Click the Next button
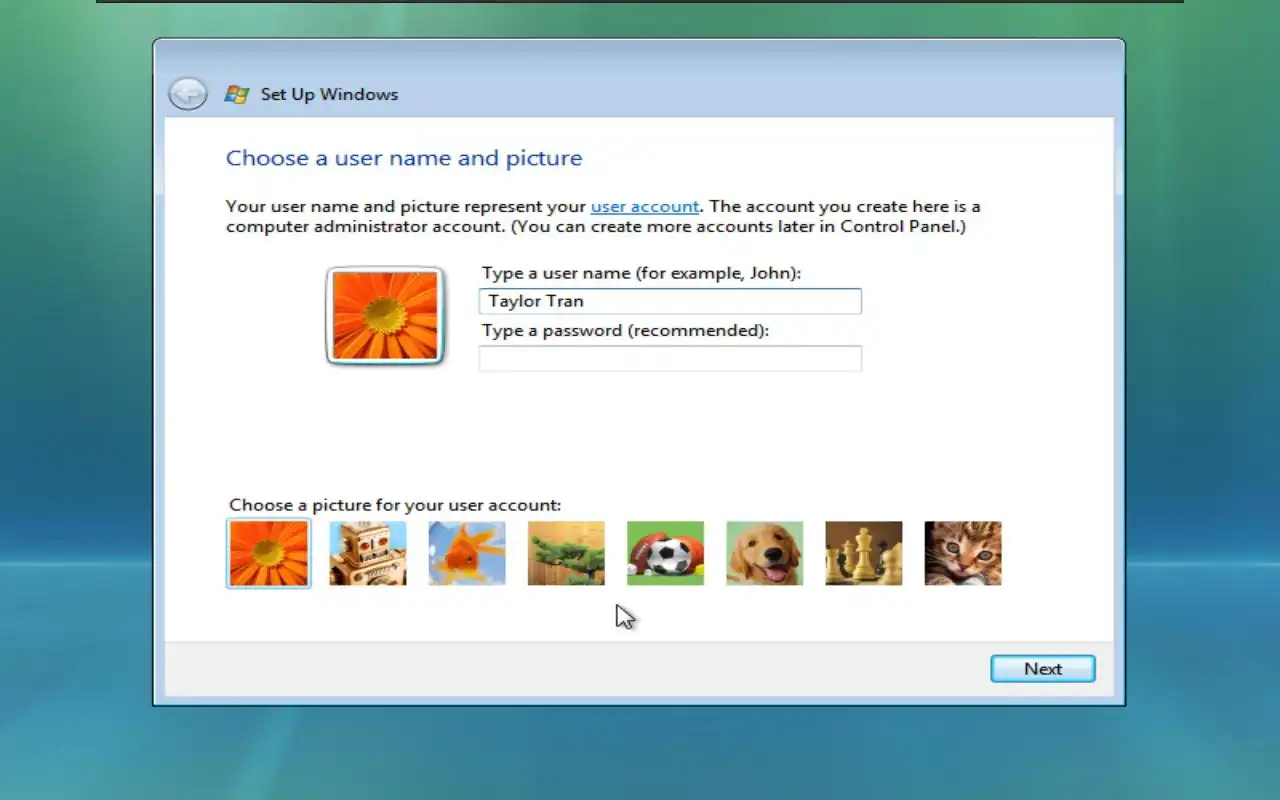This screenshot has height=800, width=1280. (1043, 669)
